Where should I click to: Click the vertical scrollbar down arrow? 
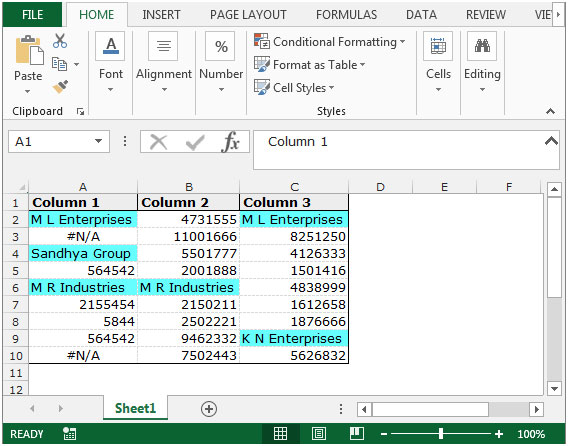[554, 389]
